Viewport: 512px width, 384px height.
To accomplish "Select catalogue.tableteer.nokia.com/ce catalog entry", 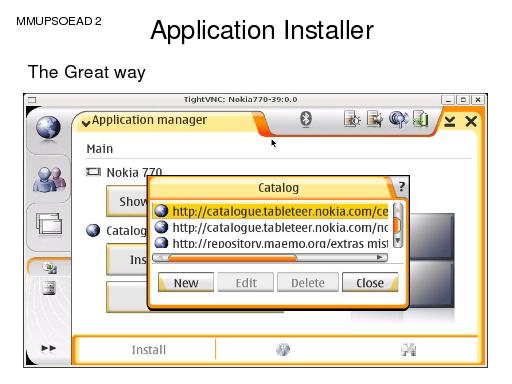I will (271, 211).
